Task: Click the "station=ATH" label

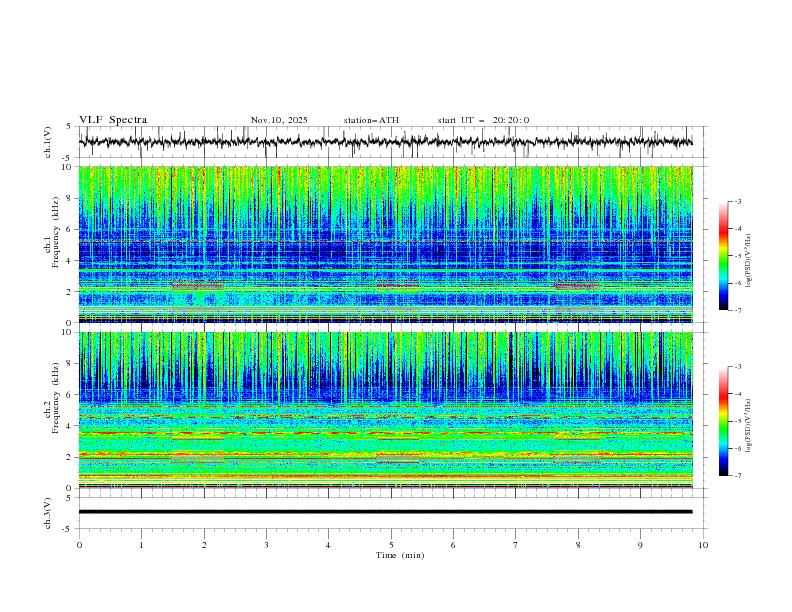Action: (371, 120)
